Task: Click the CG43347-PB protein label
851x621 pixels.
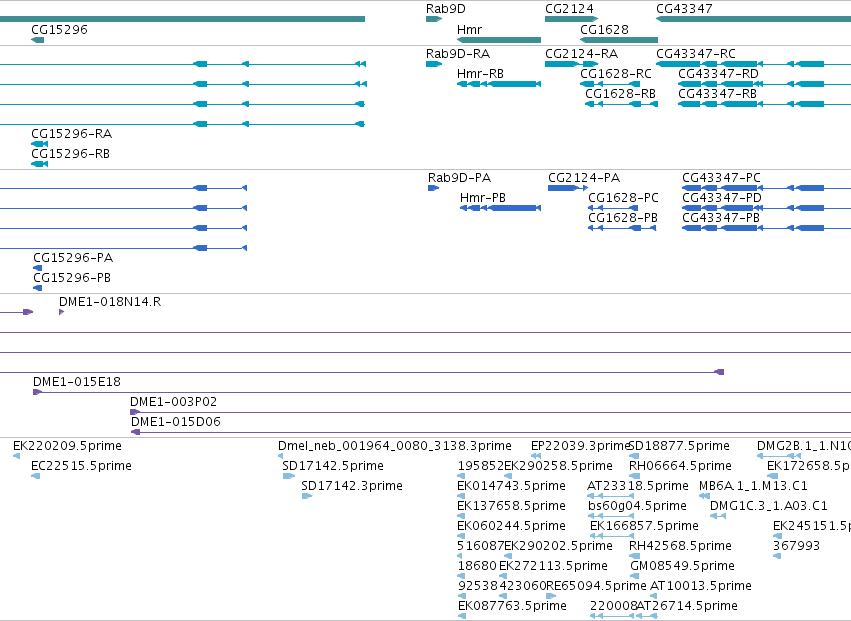Action: click(x=721, y=218)
